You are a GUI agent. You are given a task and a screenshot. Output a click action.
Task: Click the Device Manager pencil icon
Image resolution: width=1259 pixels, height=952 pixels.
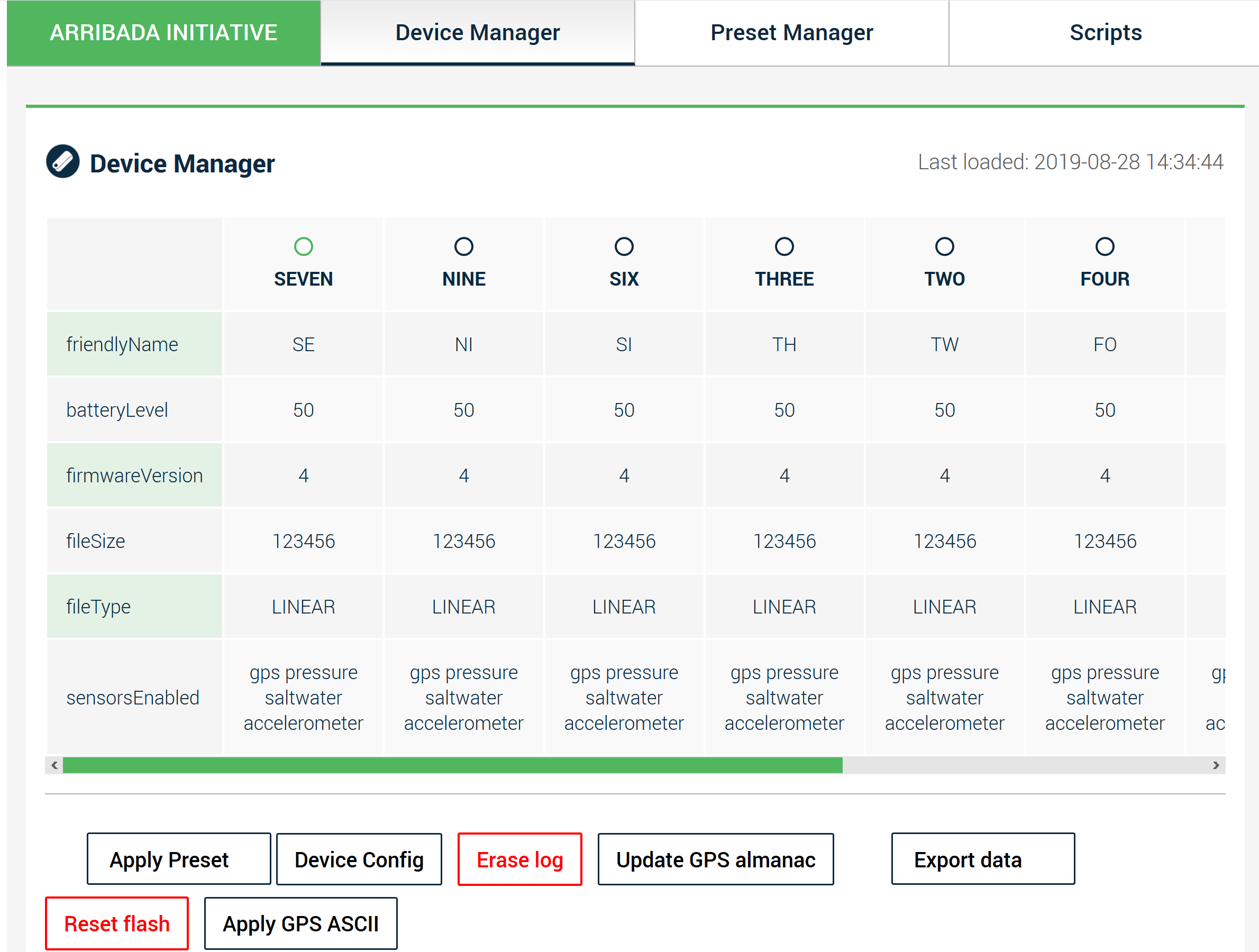pos(62,162)
